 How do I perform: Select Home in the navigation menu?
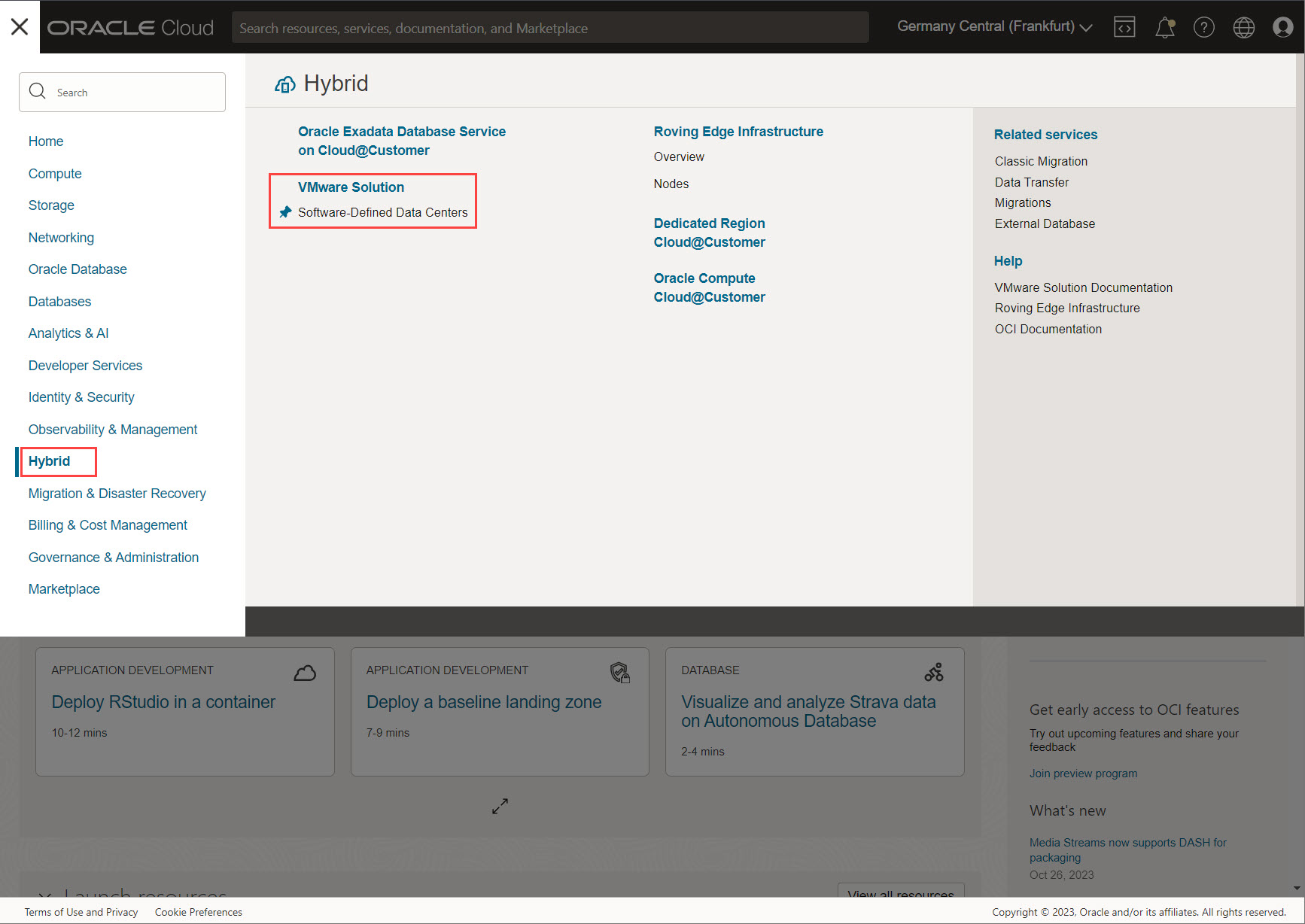pyautogui.click(x=46, y=141)
